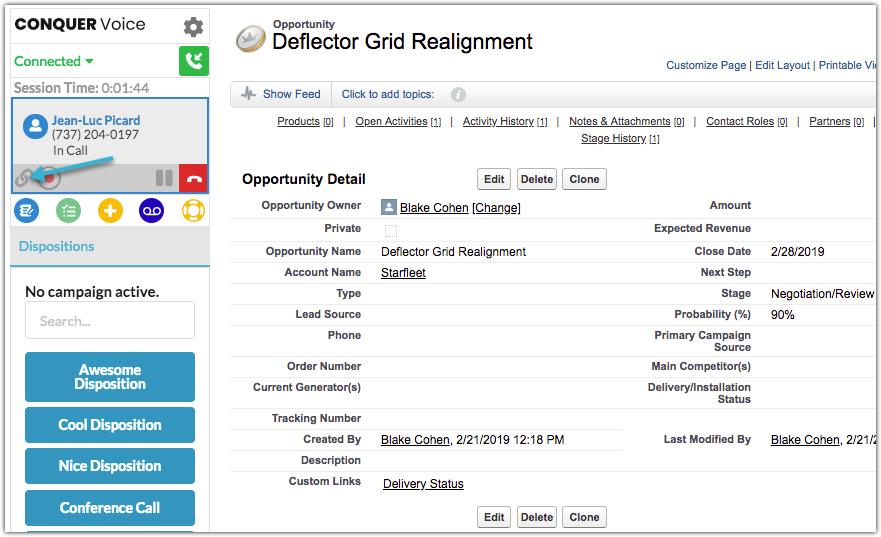The width and height of the screenshot is (881, 537).
Task: Open Conquer Voice settings gear
Action: coord(193,26)
